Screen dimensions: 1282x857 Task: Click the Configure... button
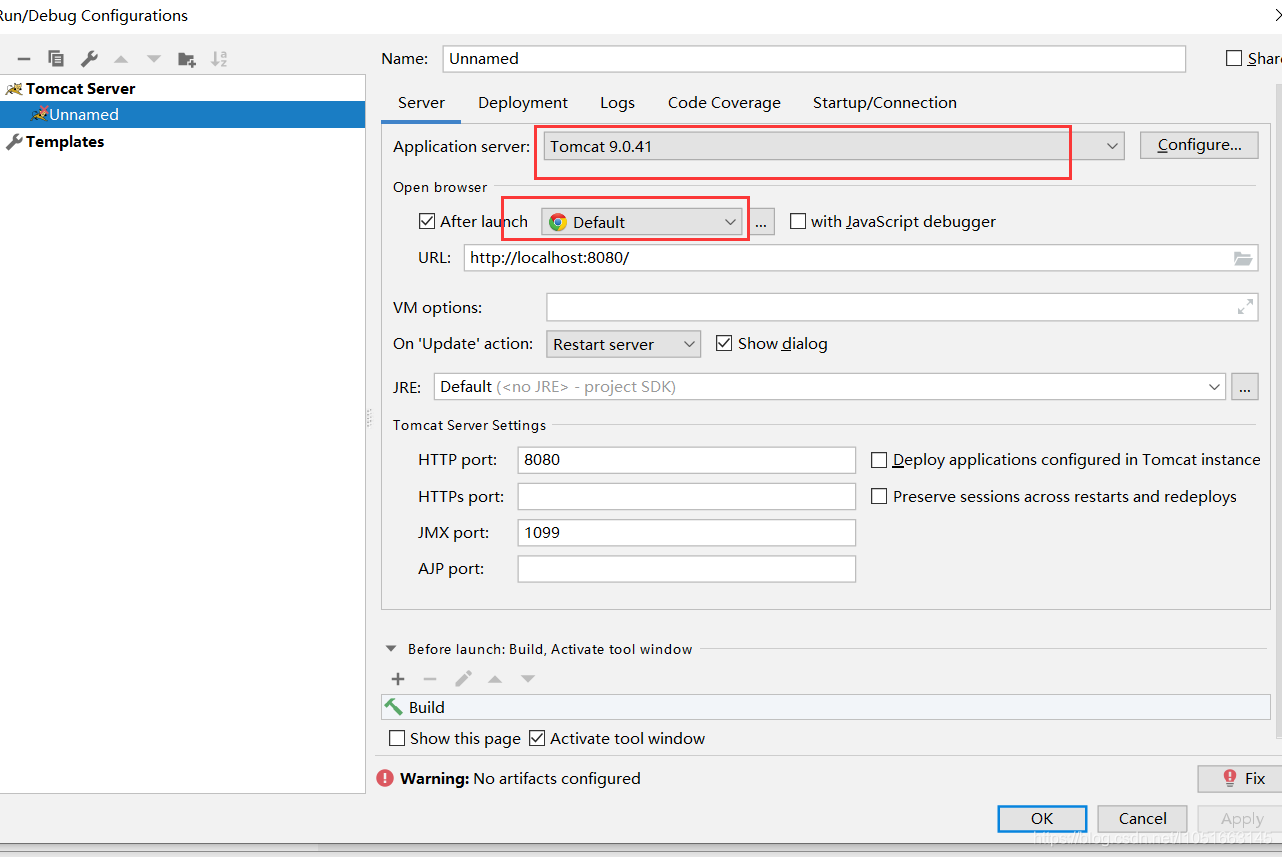[1200, 145]
